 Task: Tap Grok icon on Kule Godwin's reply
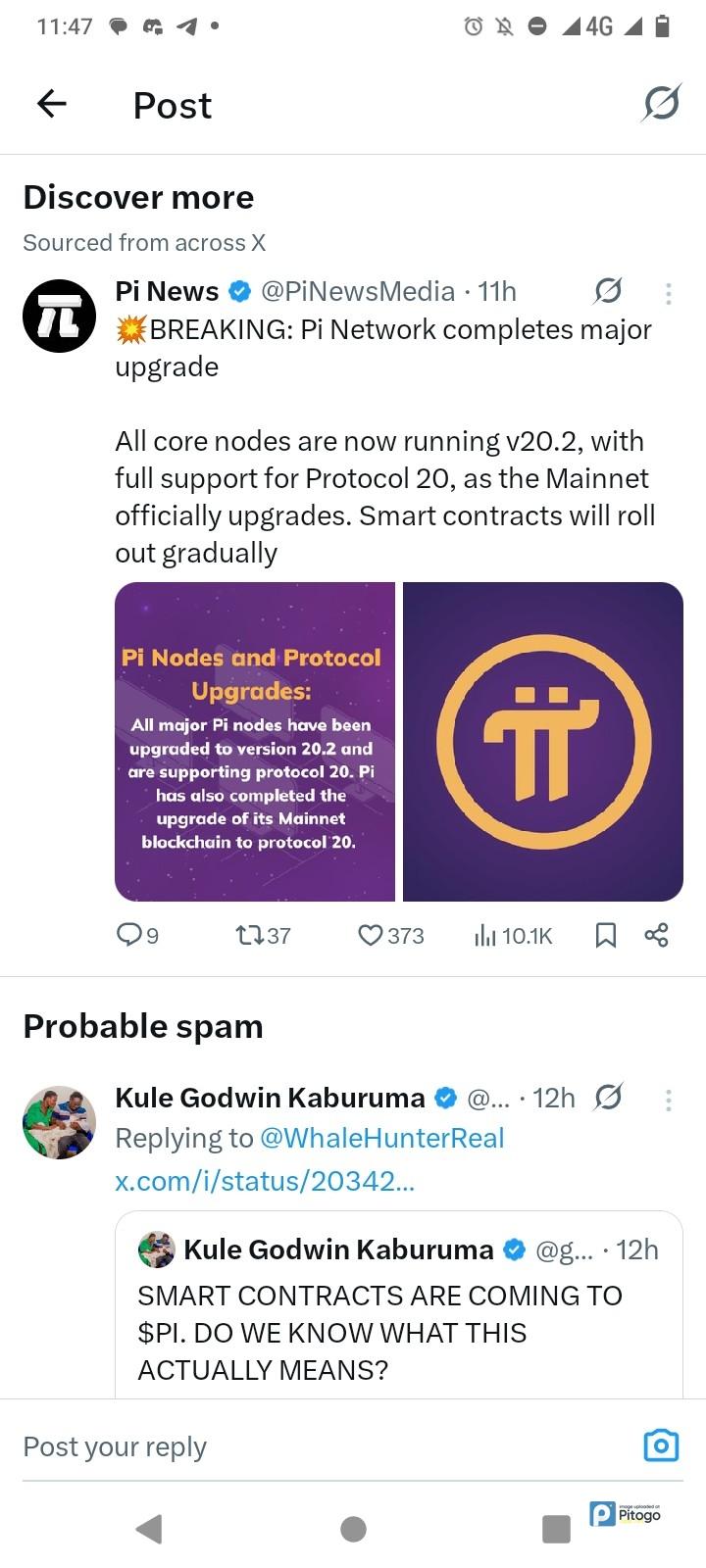pos(608,1098)
